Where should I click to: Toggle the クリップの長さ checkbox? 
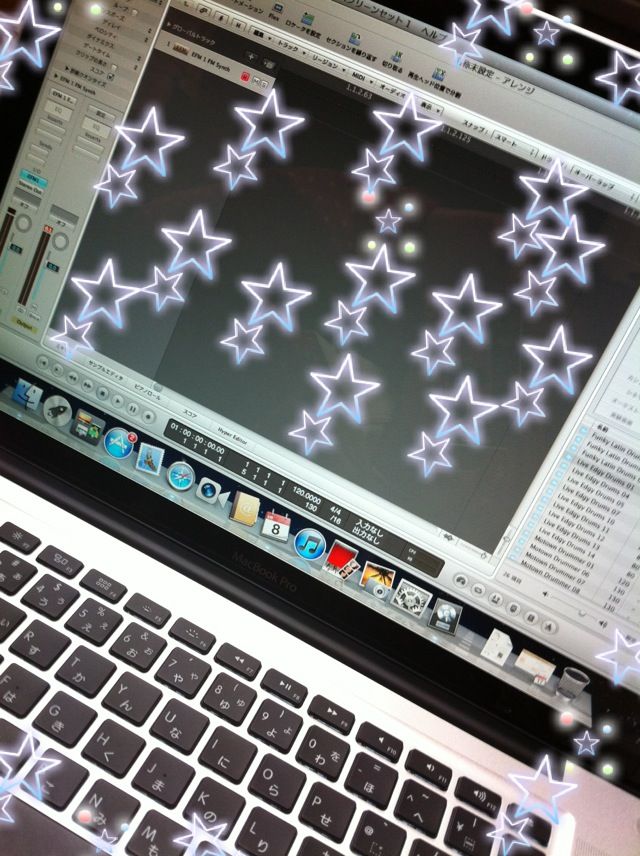click(x=114, y=67)
